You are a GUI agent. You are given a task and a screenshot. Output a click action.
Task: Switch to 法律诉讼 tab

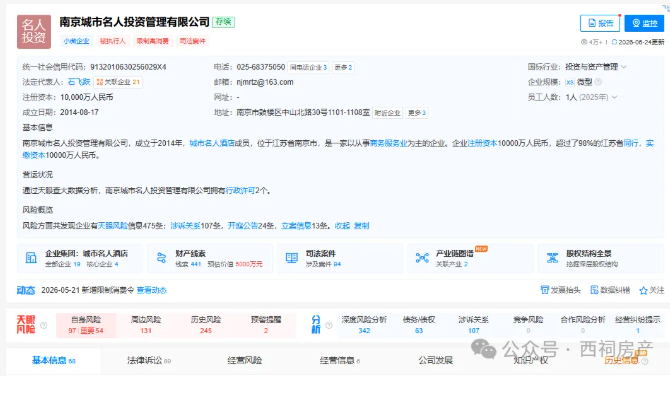(149, 361)
